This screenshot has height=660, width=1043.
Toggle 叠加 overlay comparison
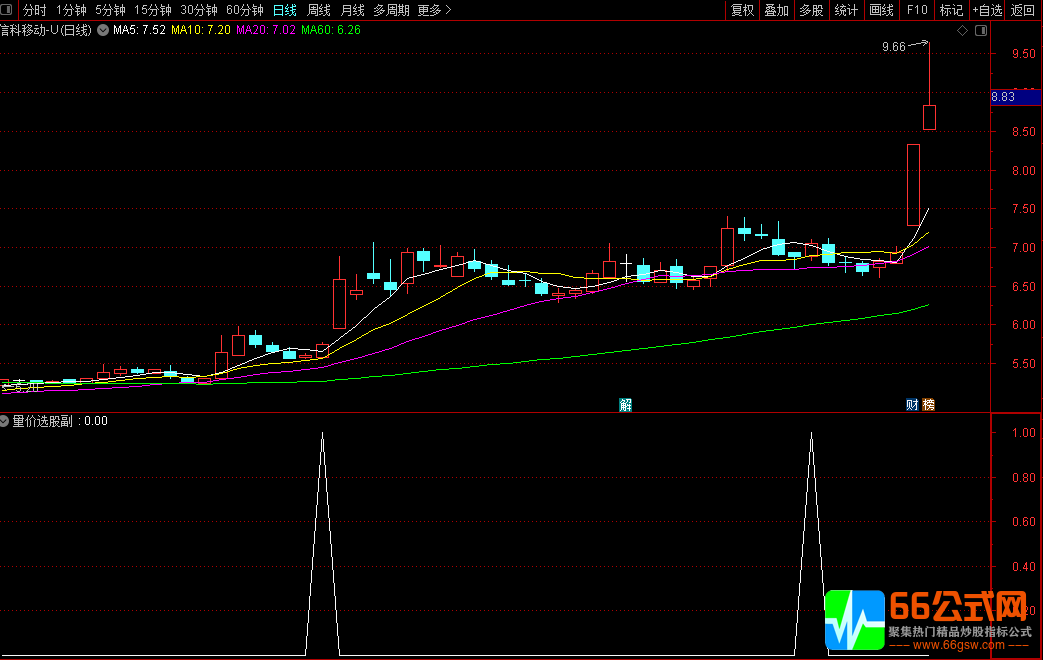[776, 10]
